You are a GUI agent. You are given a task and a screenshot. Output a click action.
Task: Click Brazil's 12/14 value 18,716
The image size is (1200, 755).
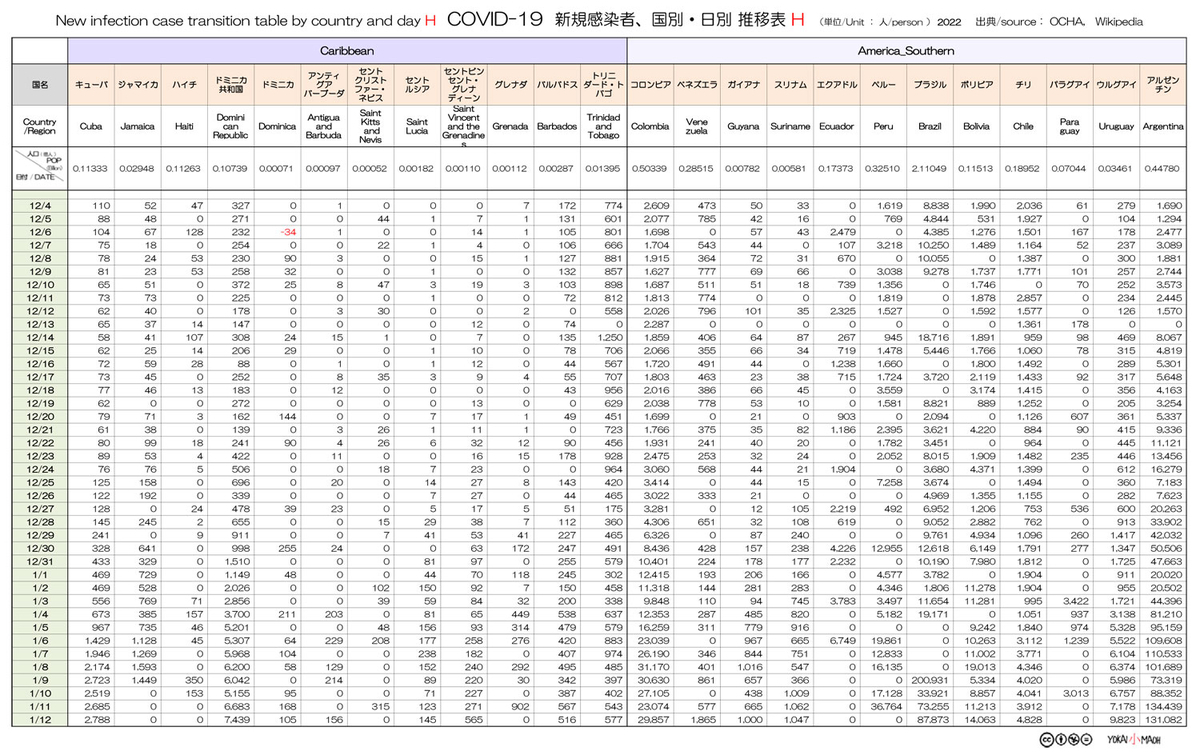pos(934,337)
